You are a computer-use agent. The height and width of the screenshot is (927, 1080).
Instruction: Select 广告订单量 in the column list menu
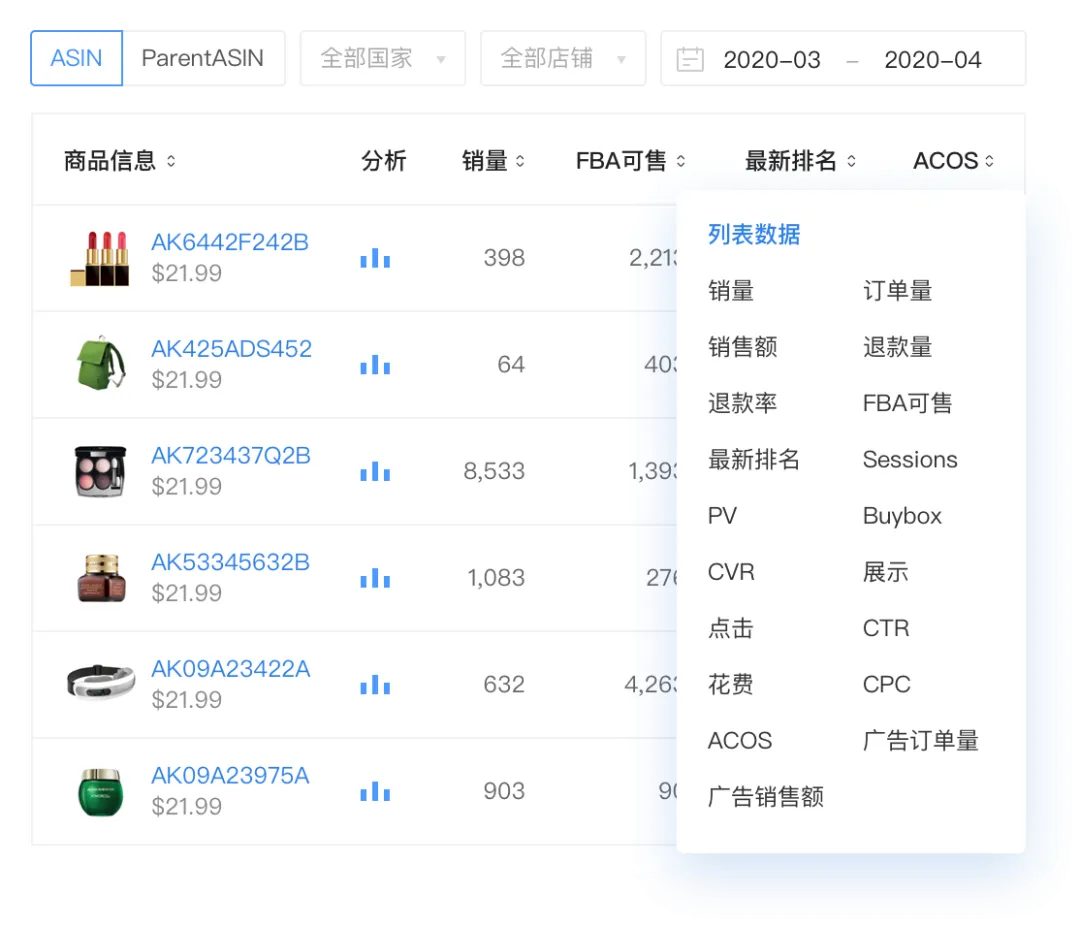coord(921,740)
